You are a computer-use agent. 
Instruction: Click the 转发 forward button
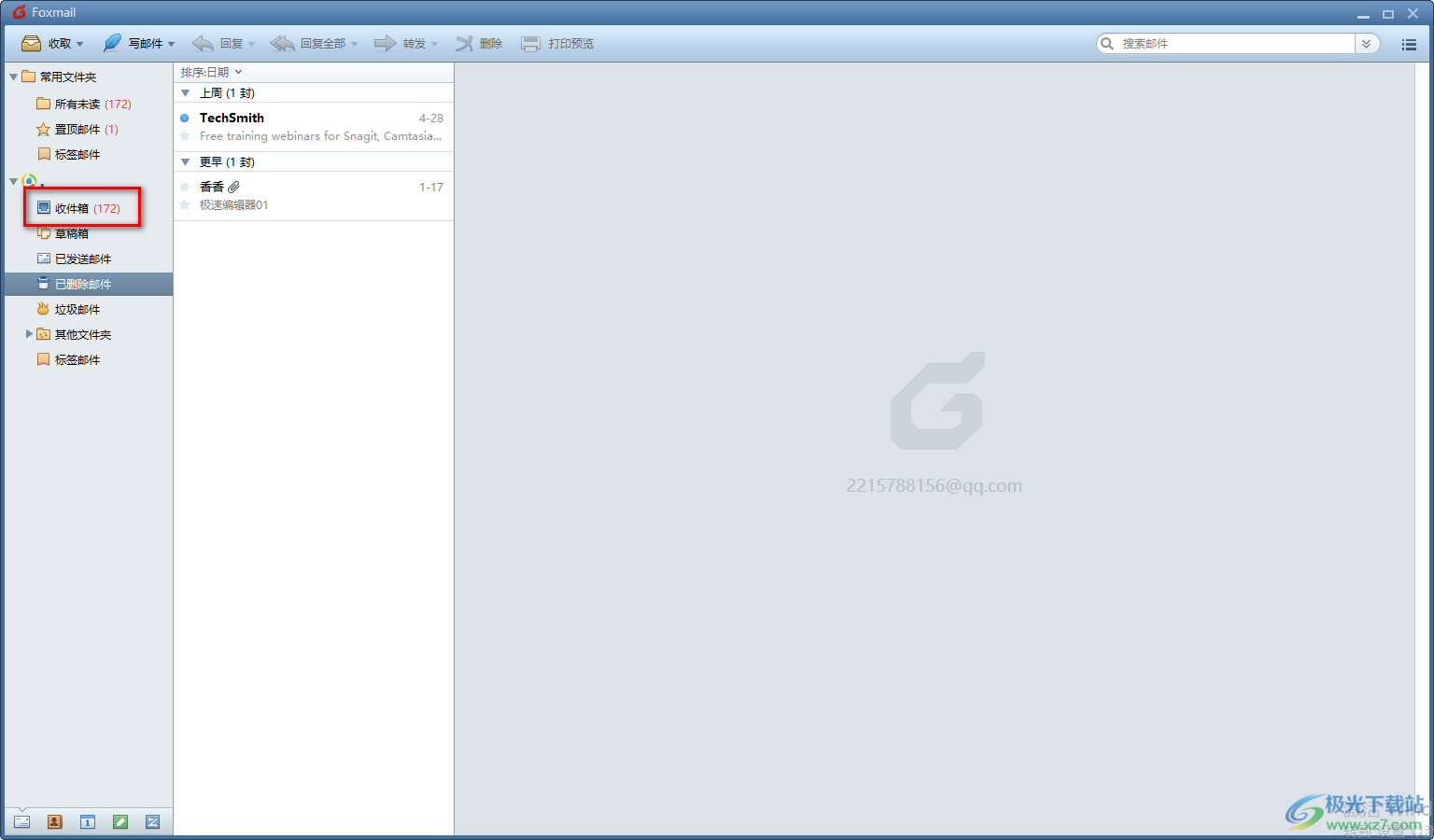click(401, 44)
